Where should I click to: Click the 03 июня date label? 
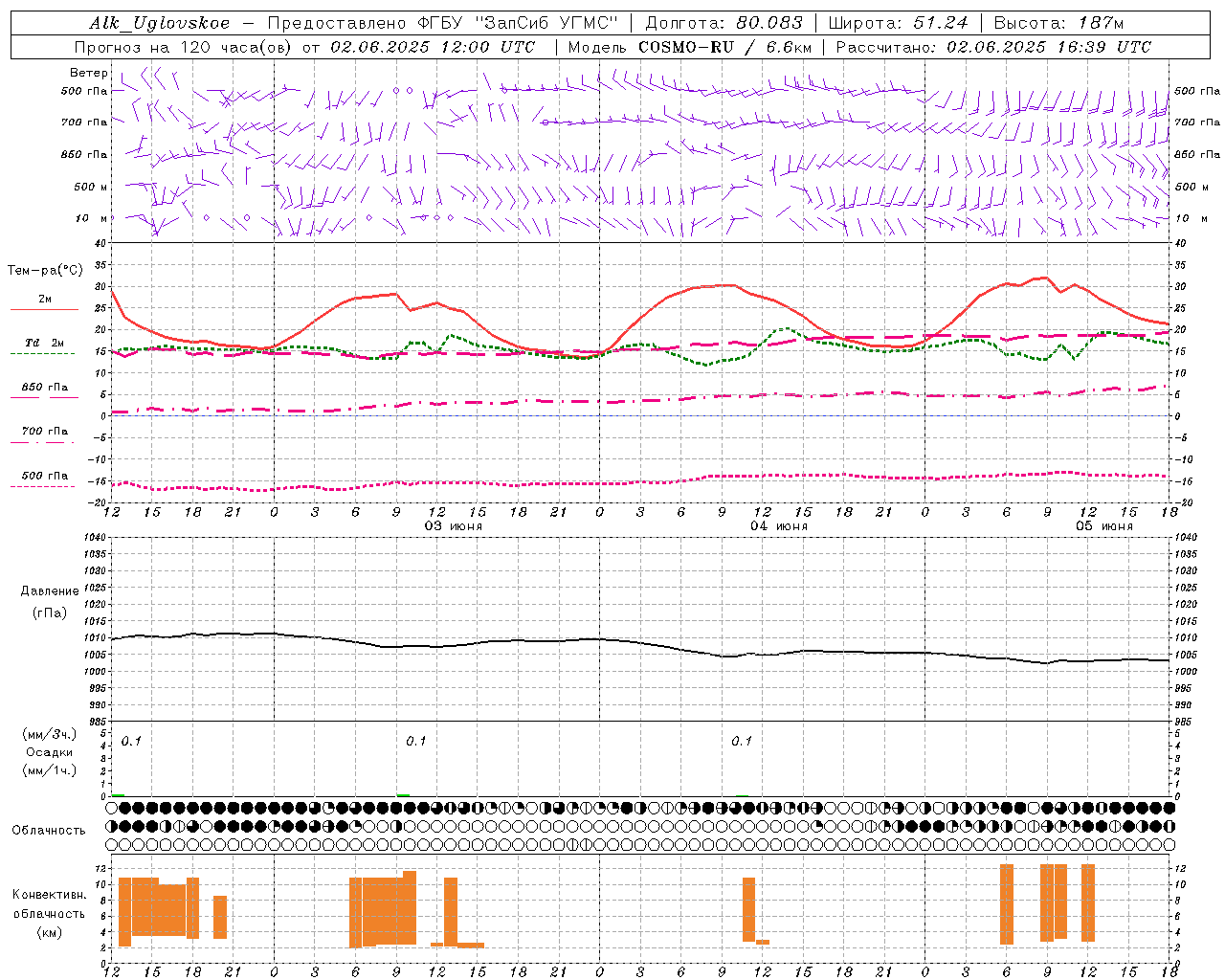coord(454,525)
